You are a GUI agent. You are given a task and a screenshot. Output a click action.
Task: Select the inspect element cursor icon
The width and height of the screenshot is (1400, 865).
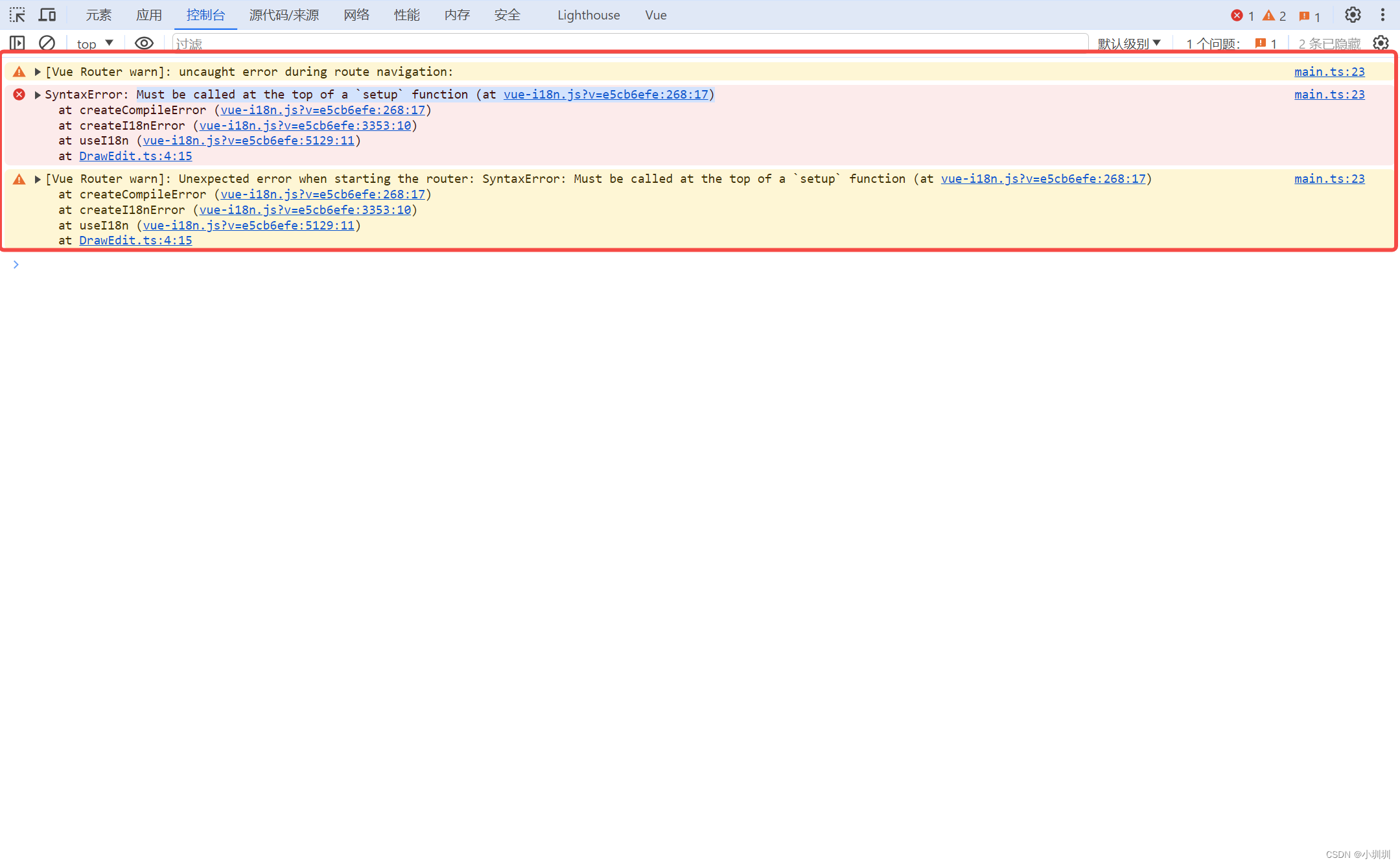click(17, 14)
